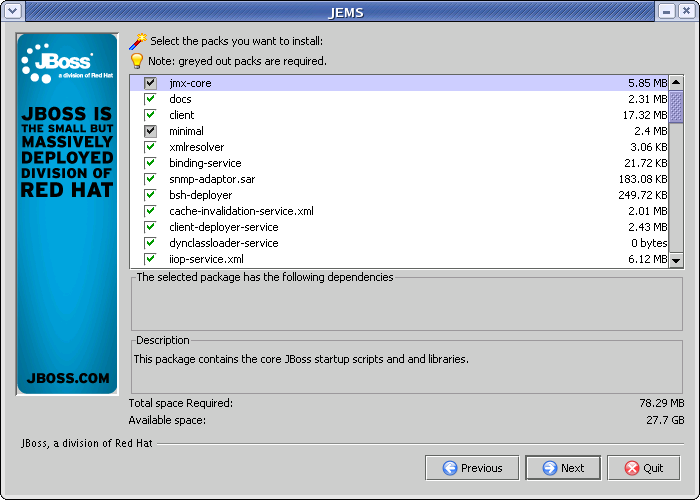Toggle the minimal pack checkbox
Screen dimensions: 700x500
150,131
